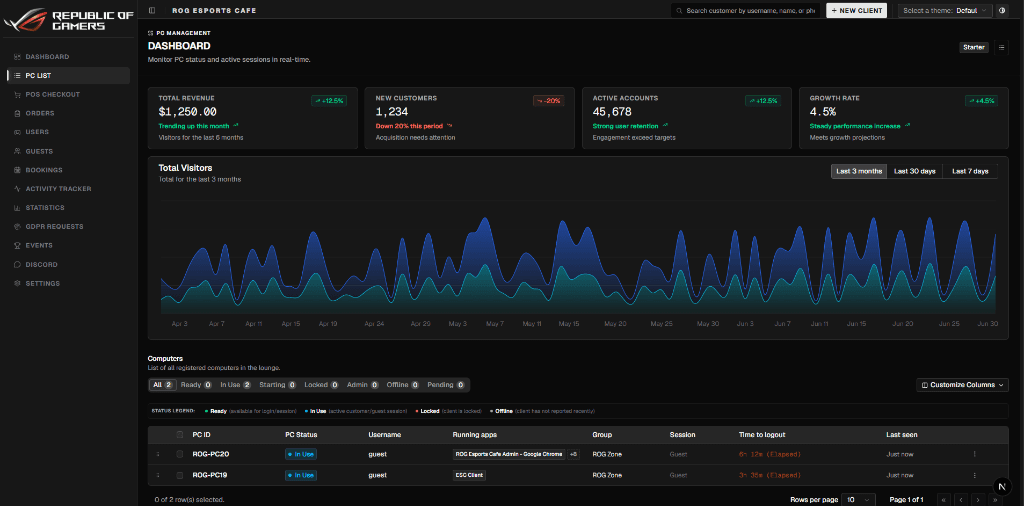This screenshot has height=506, width=1024.
Task: Click the Time to logout column header
Action: pyautogui.click(x=761, y=434)
